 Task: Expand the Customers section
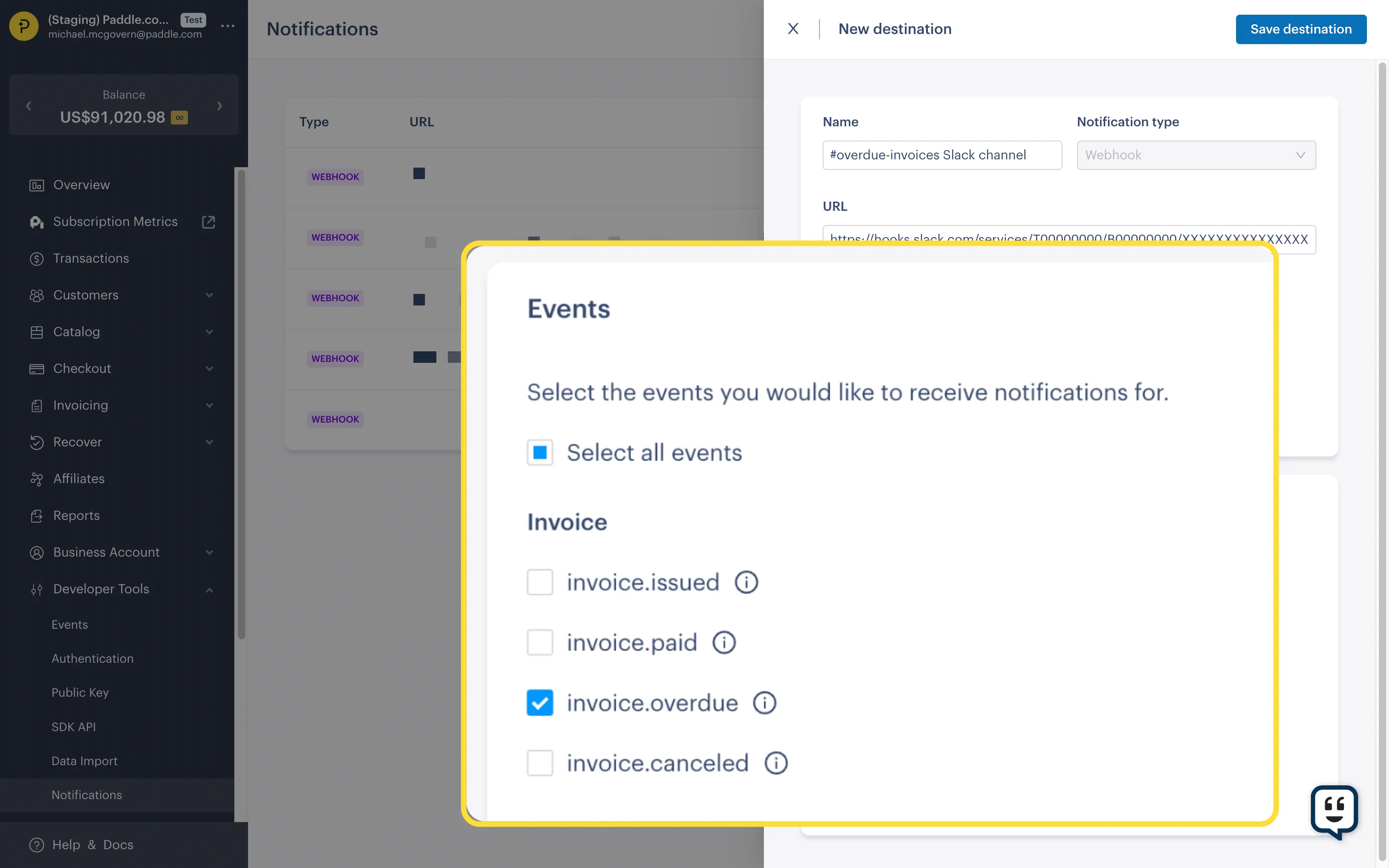tap(209, 295)
